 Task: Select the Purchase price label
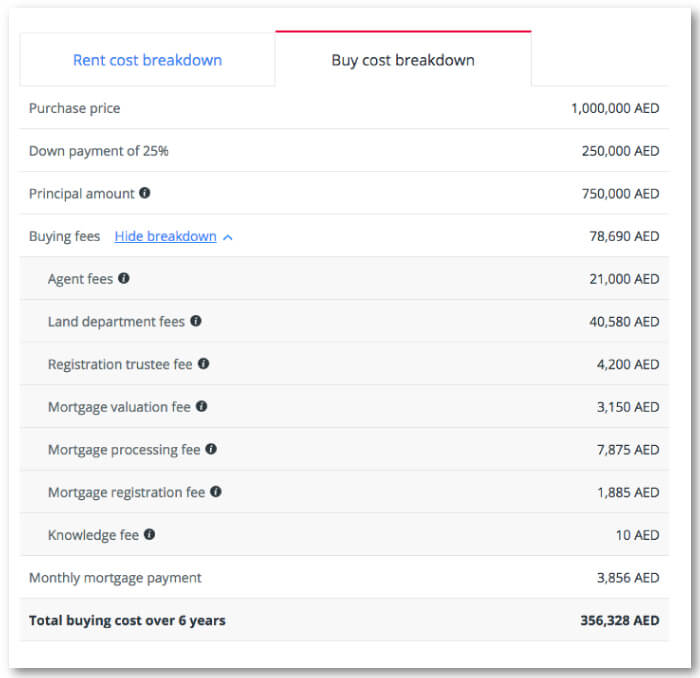75,108
